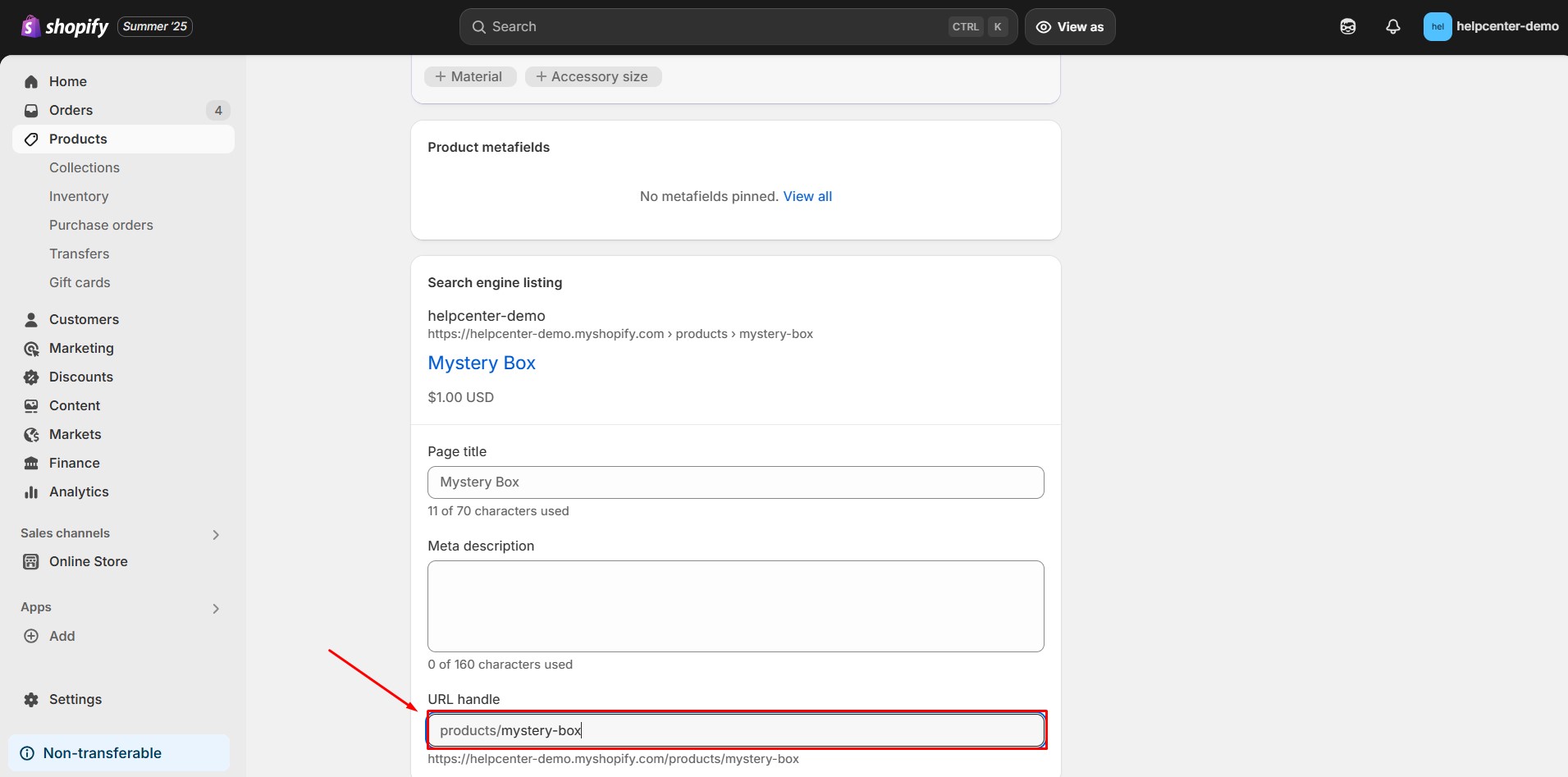Open the Discounts section

tap(80, 377)
